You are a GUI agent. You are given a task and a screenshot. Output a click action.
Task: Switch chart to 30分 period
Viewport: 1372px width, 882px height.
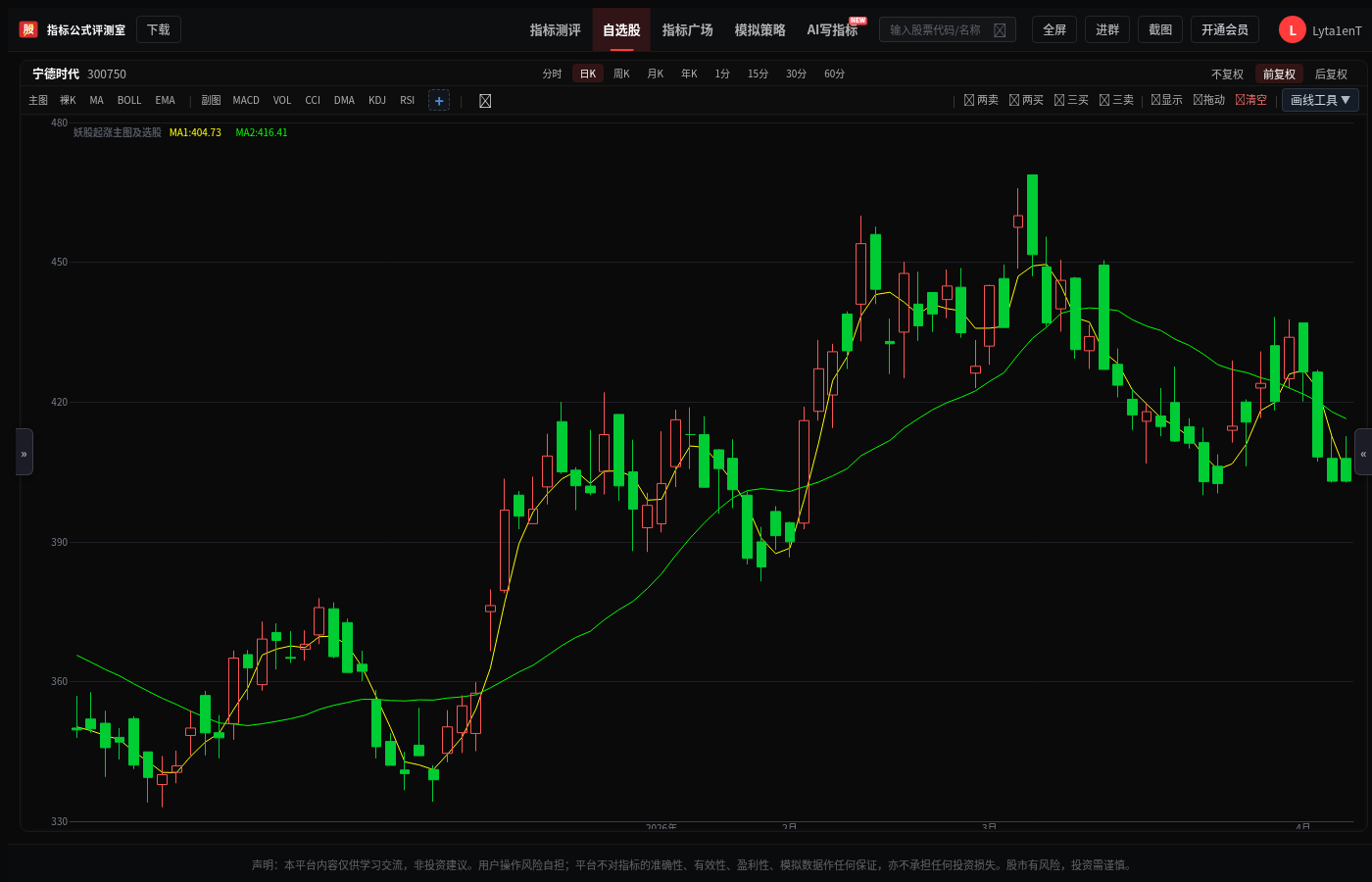(x=797, y=74)
